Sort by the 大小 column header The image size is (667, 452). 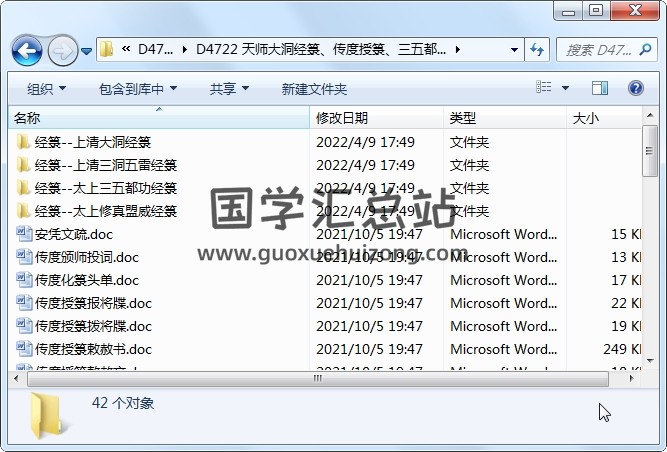[x=604, y=118]
